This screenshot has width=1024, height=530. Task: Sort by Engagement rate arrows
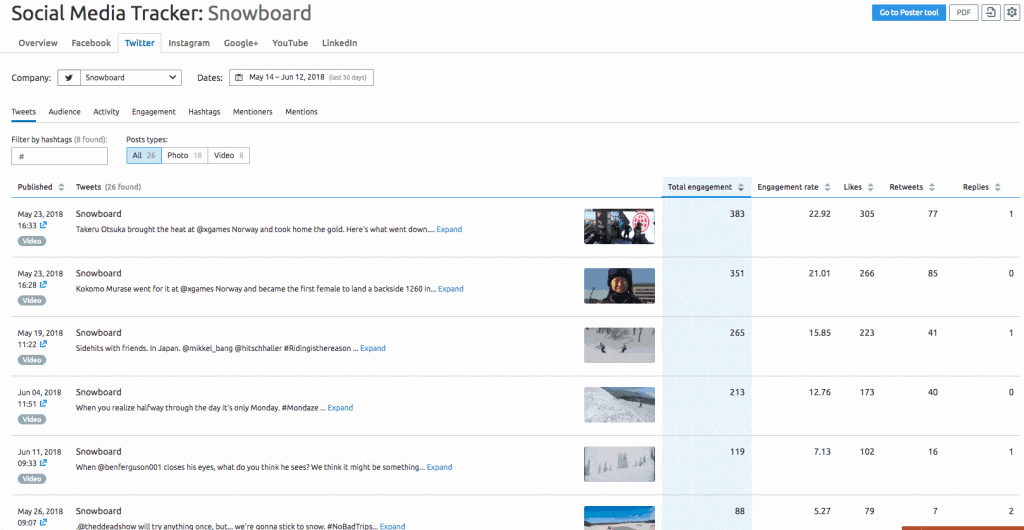click(827, 187)
